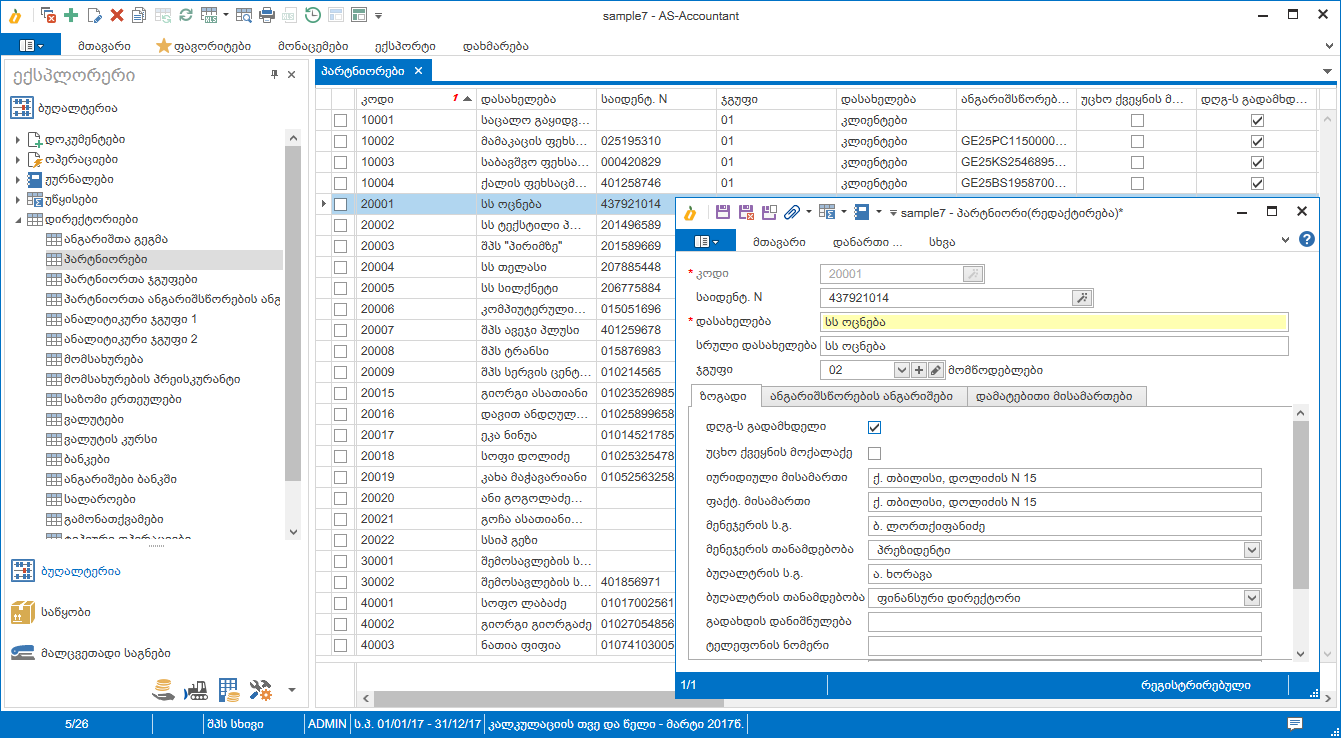Tick the row selection checkbox for code 10003
This screenshot has height=738, width=1341.
click(341, 162)
